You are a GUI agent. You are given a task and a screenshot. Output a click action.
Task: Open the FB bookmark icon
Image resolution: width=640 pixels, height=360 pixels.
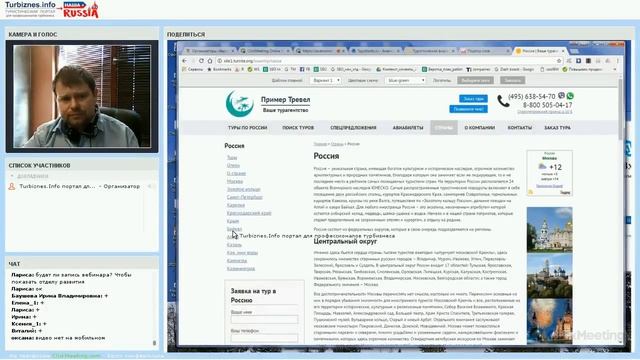pyautogui.click(x=304, y=69)
